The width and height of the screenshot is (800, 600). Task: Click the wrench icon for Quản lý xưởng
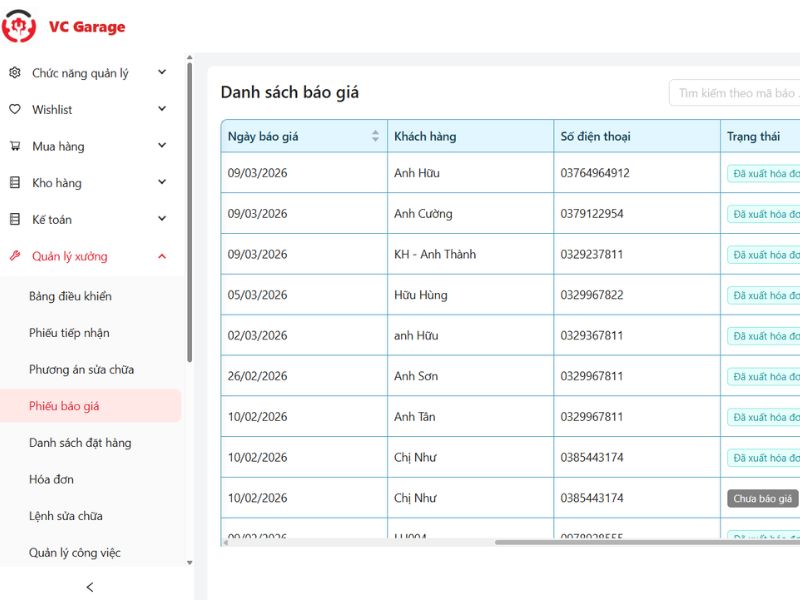pos(14,256)
